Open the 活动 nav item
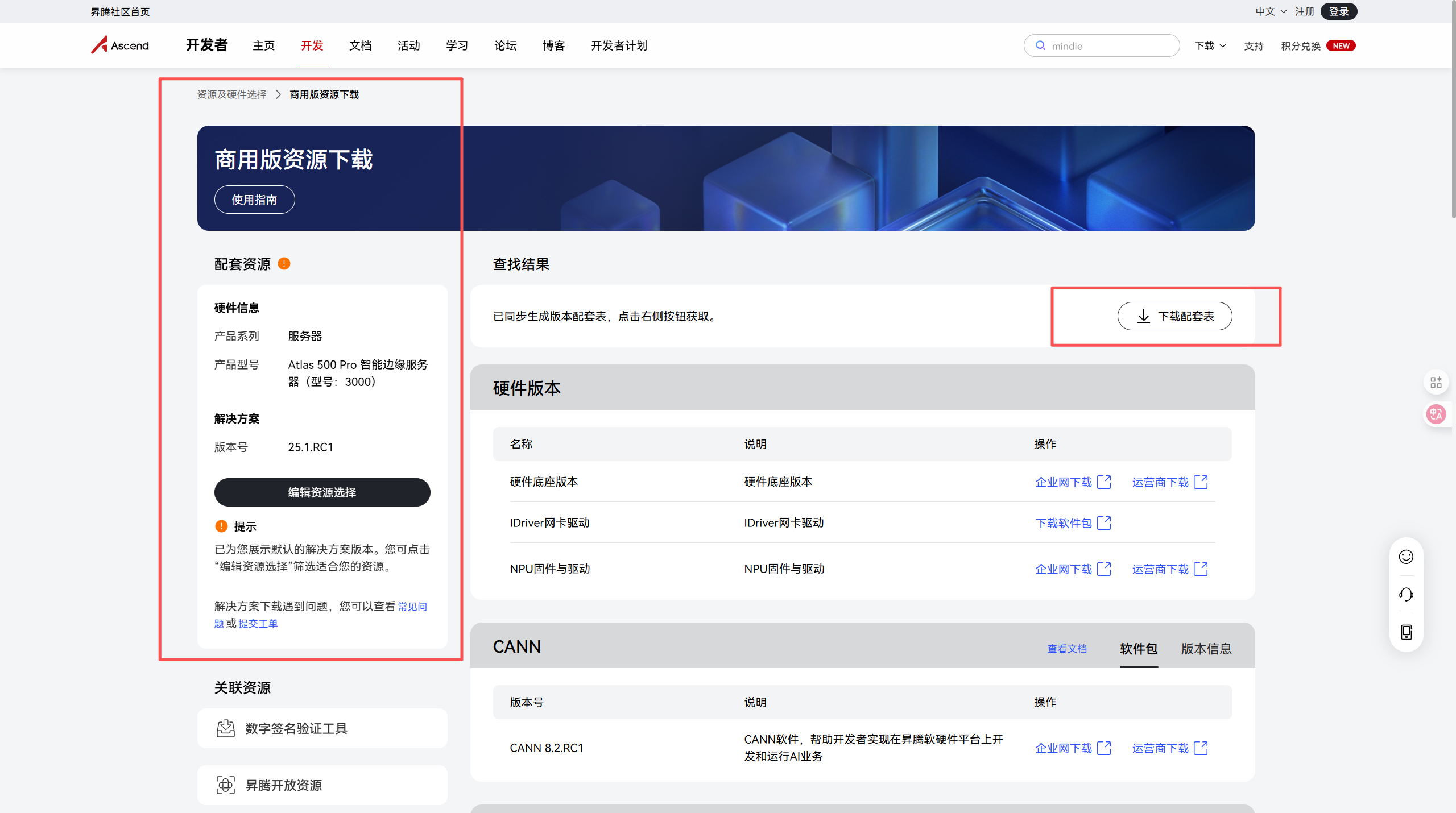Viewport: 1456px width, 813px height. 409,45
